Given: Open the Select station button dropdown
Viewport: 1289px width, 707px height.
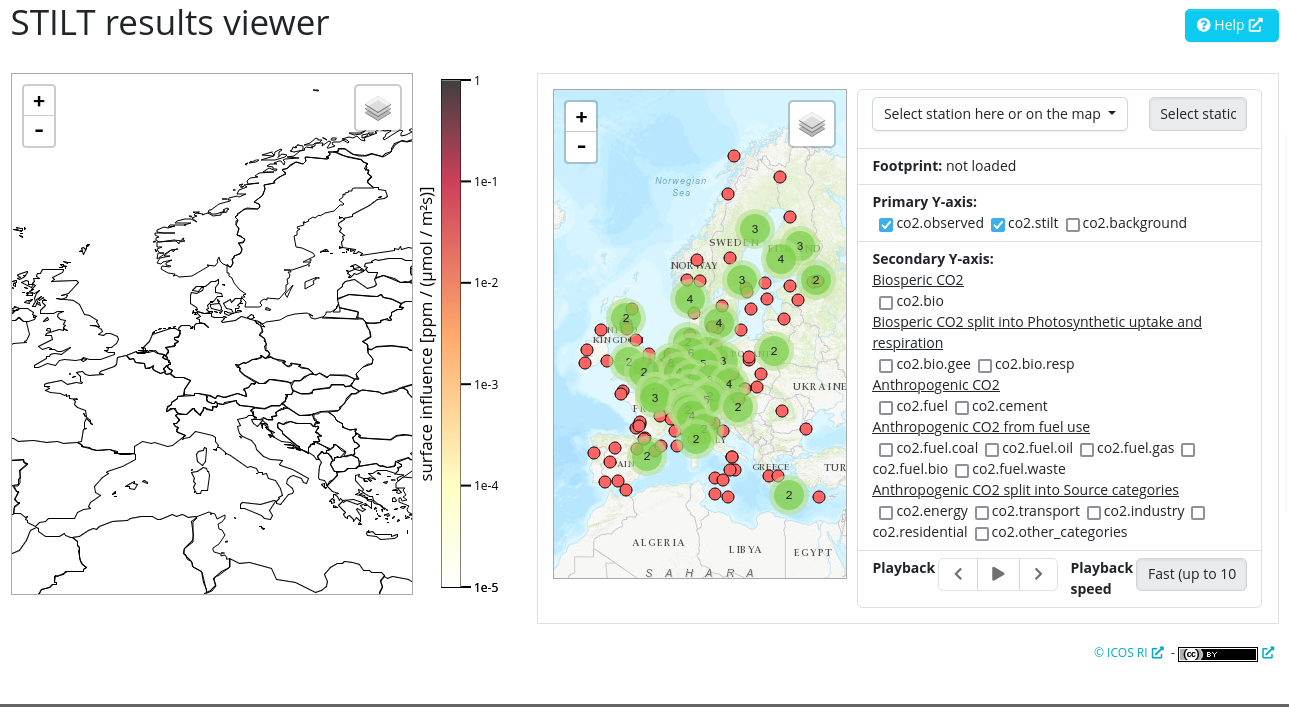Looking at the screenshot, I should (x=1197, y=114).
